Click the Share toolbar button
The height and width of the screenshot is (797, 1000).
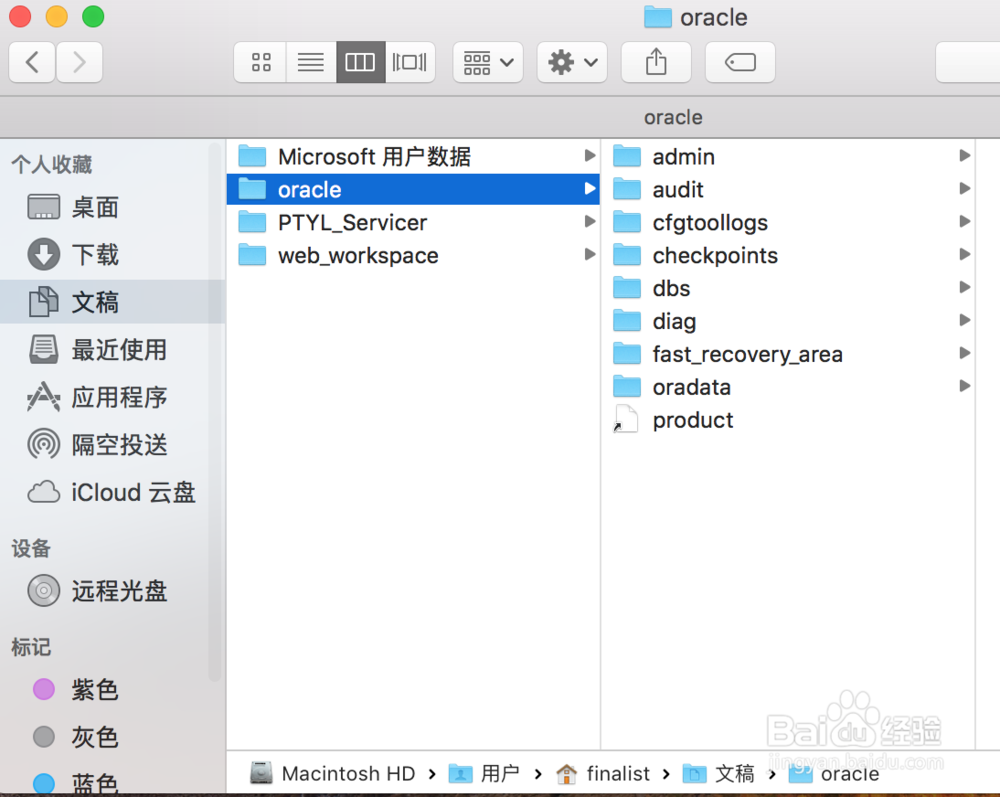point(656,62)
